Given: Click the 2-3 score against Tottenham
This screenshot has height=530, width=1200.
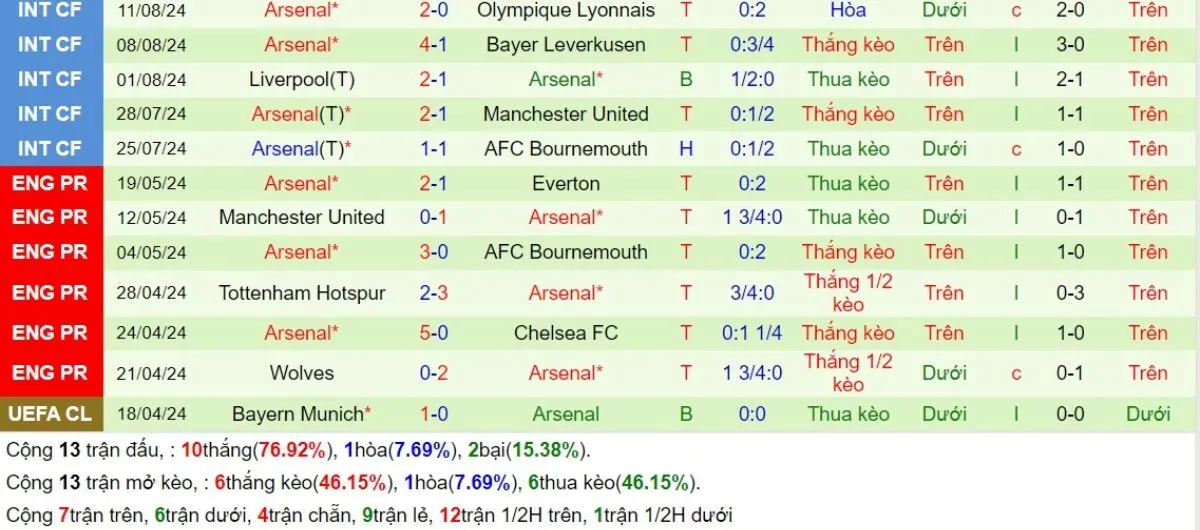Looking at the screenshot, I should [x=434, y=293].
